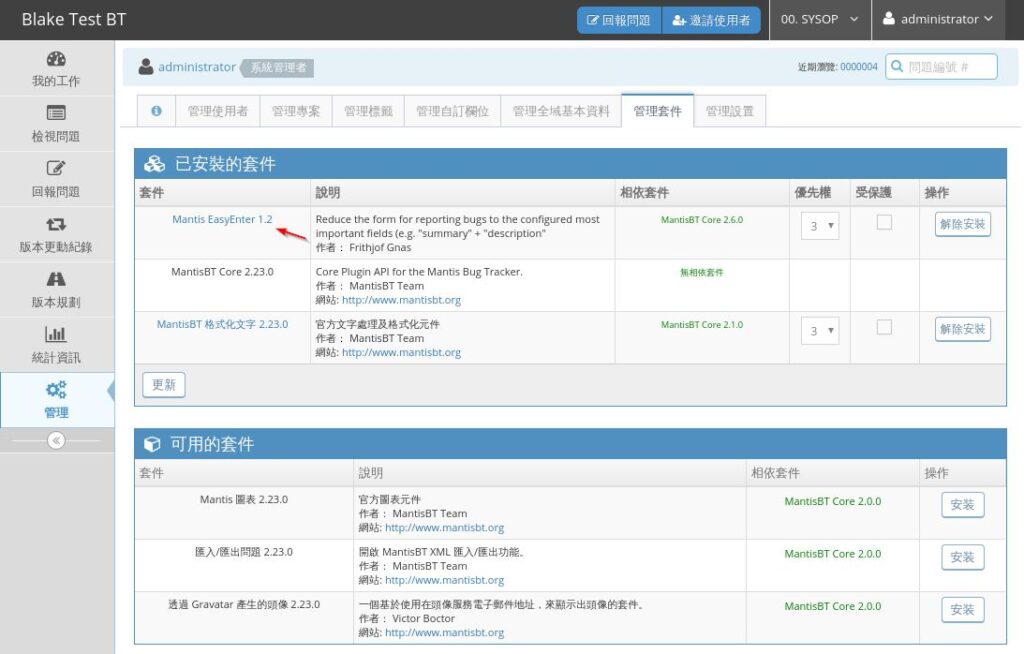Image resolution: width=1024 pixels, height=654 pixels.
Task: Click the 管理 gears icon in sidebar
Action: click(x=56, y=390)
